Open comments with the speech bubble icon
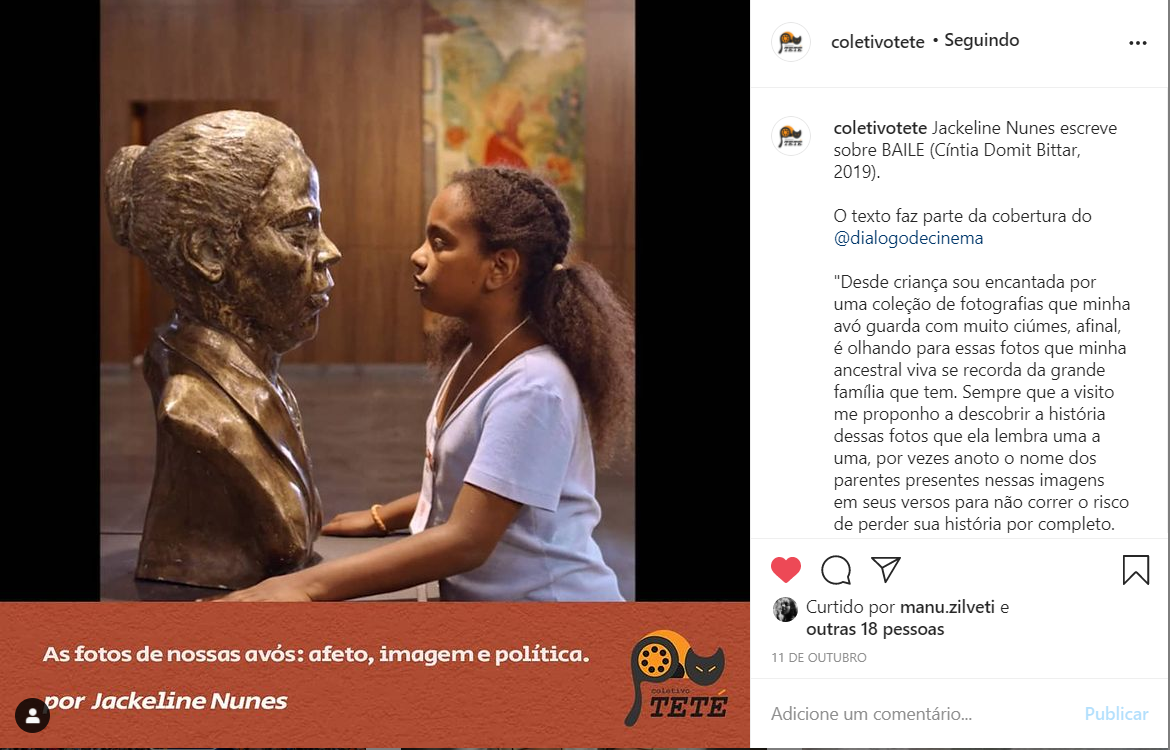1170x750 pixels. [x=836, y=570]
